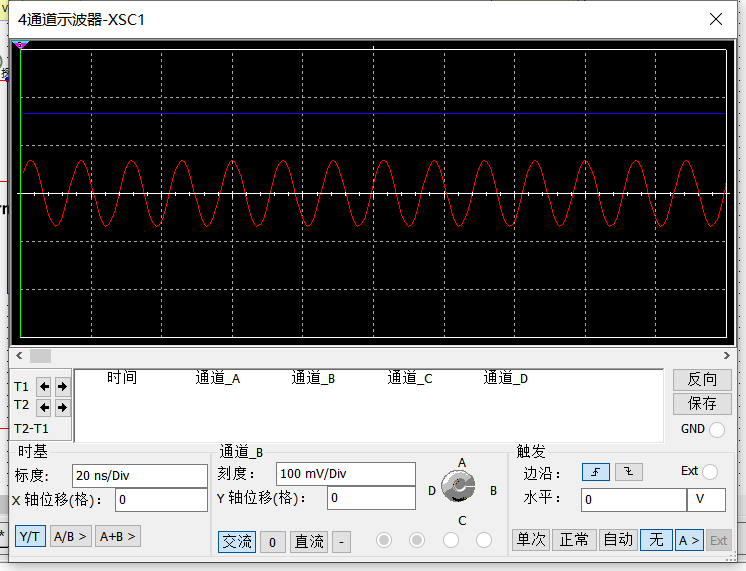Viewport: 746px width, 571px height.
Task: Open the channel scale 100 mV/Div field
Action: [x=345, y=474]
